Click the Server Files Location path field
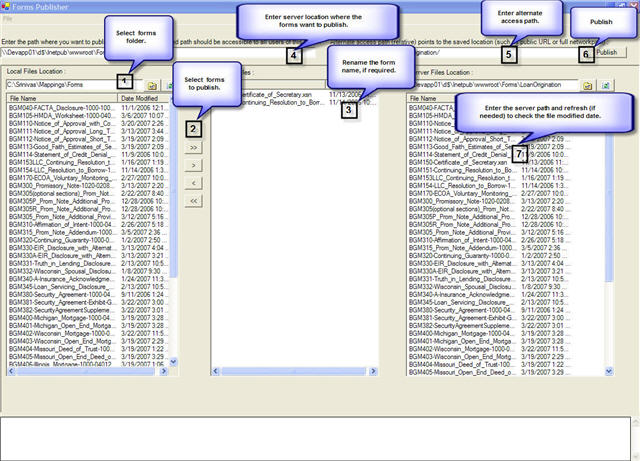The width and height of the screenshot is (640, 461). (x=493, y=85)
